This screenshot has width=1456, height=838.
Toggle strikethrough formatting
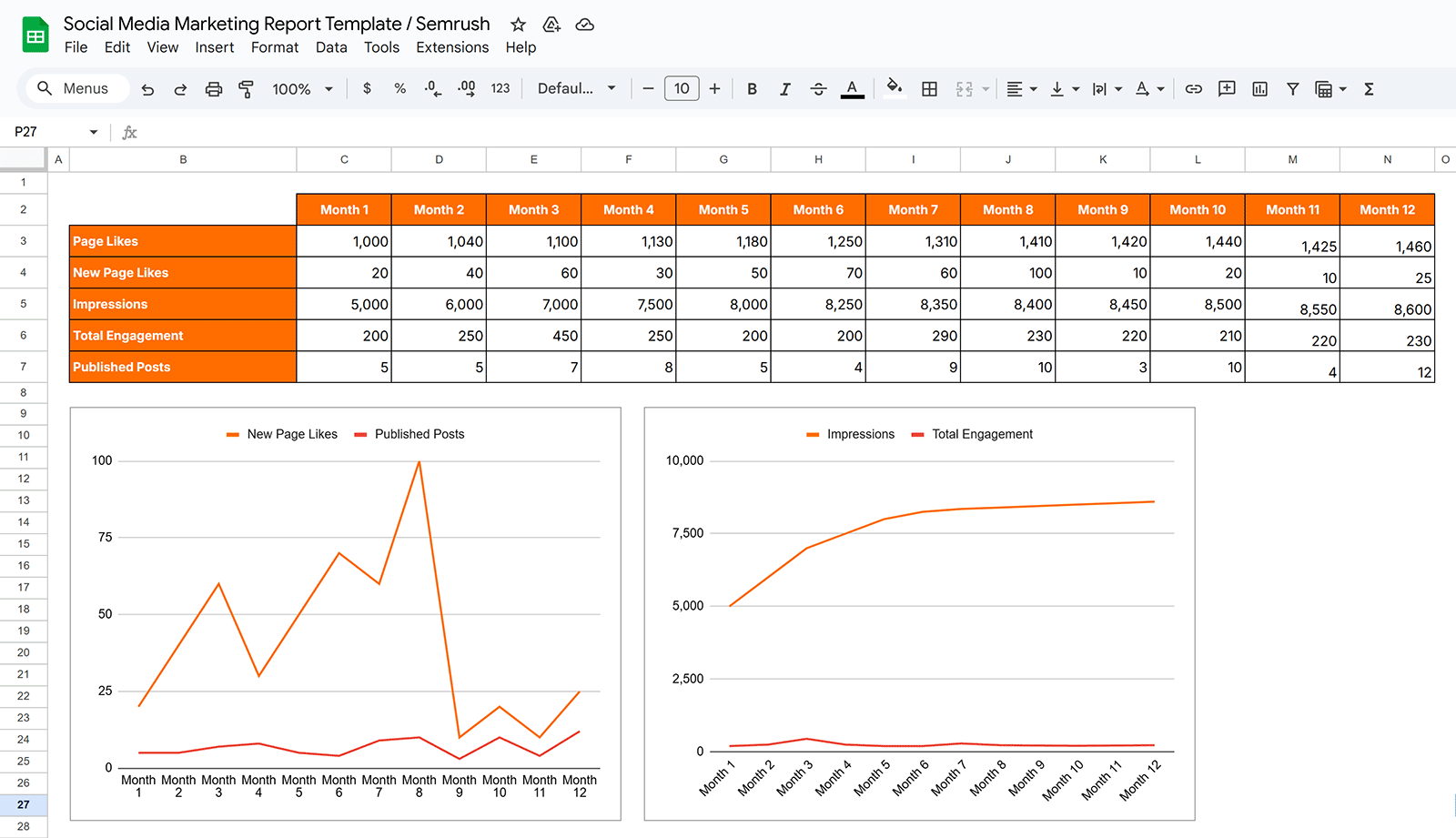point(818,88)
